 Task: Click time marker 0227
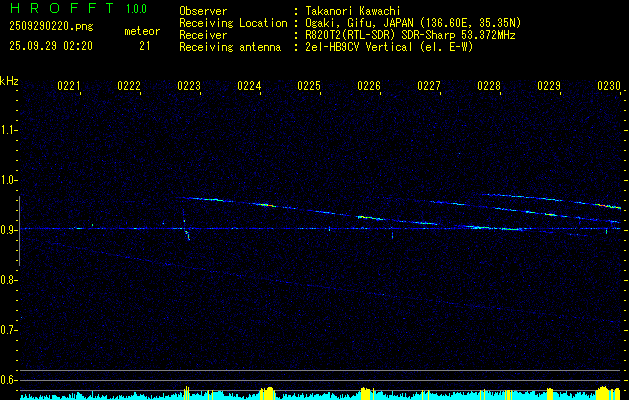(429, 86)
